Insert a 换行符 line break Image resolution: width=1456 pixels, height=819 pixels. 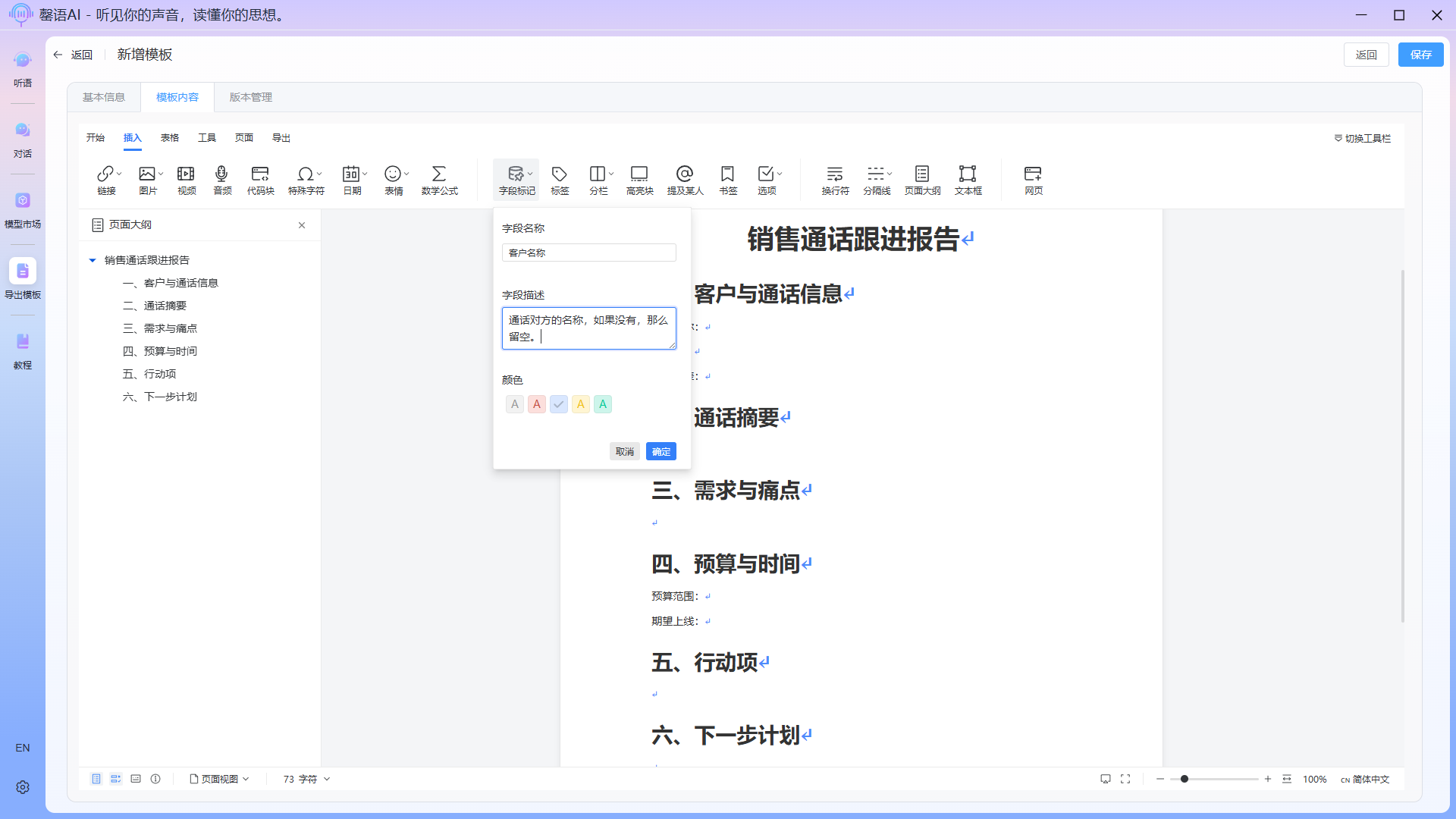click(x=835, y=180)
